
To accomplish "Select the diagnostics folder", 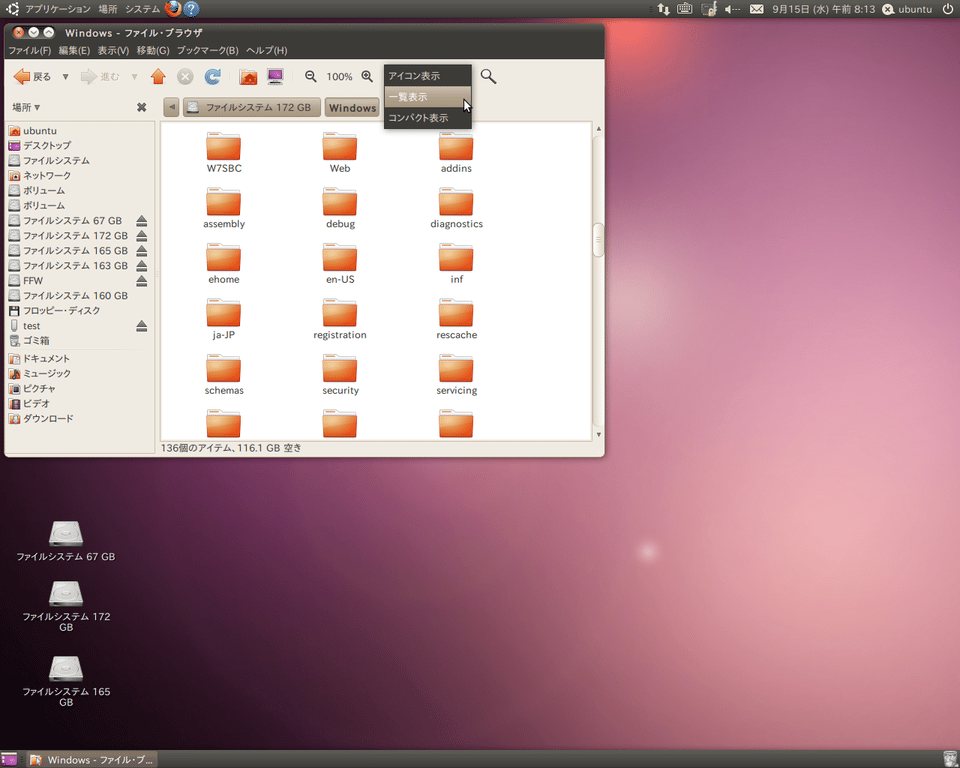I will pyautogui.click(x=456, y=208).
